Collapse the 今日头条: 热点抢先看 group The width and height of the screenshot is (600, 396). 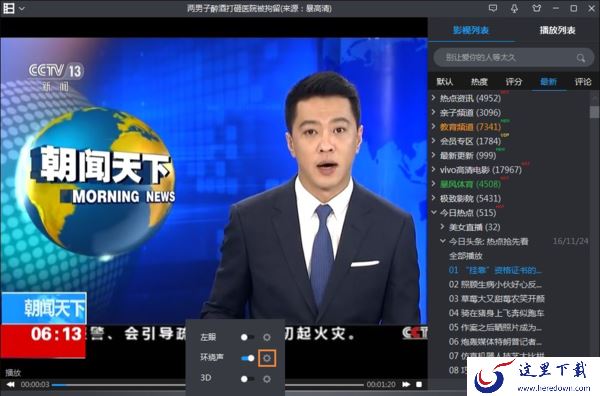pyautogui.click(x=443, y=241)
